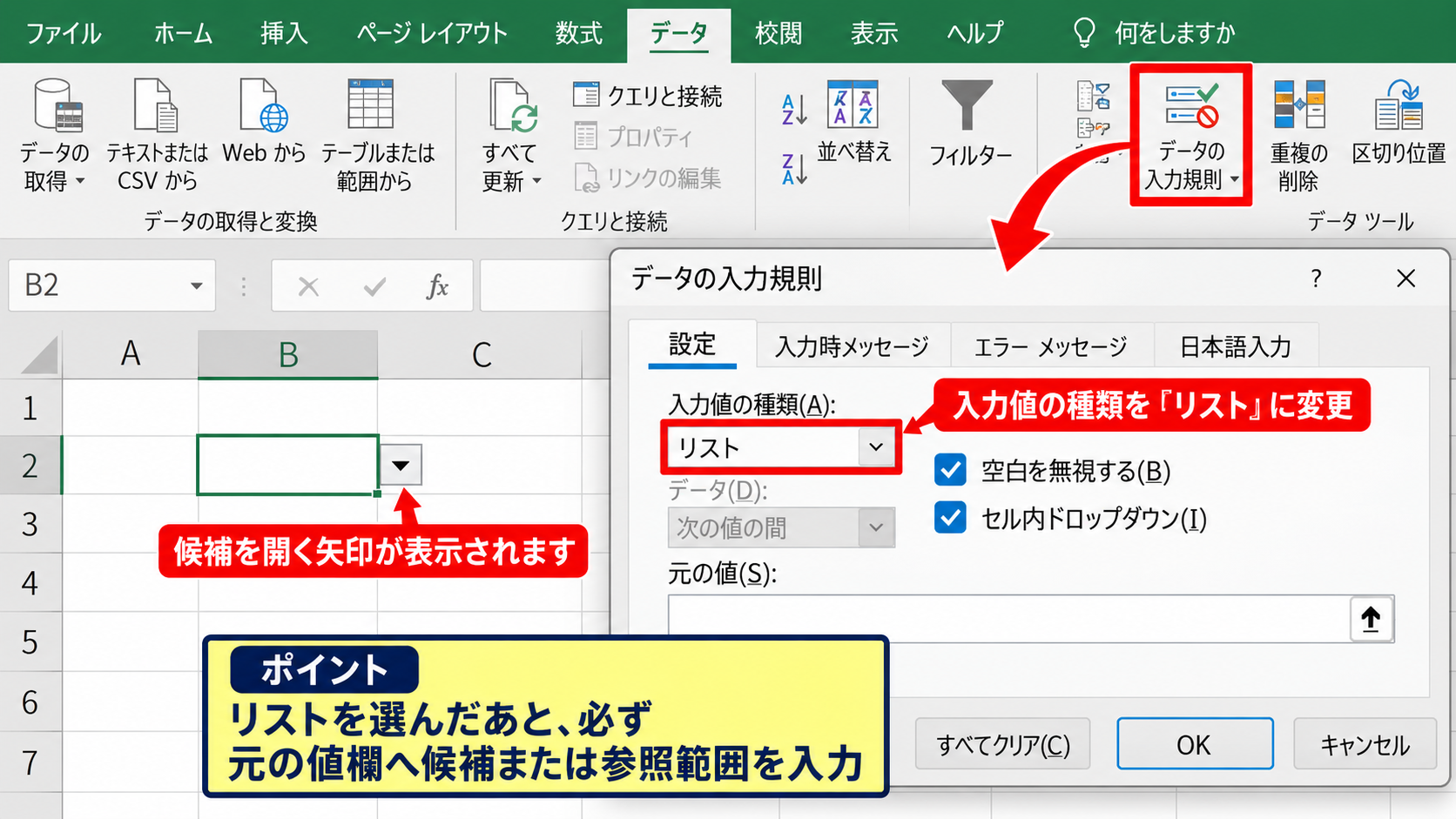Viewport: 1456px width, 819px height.
Task: Click the select-all corner triangle
Action: [x=39, y=356]
